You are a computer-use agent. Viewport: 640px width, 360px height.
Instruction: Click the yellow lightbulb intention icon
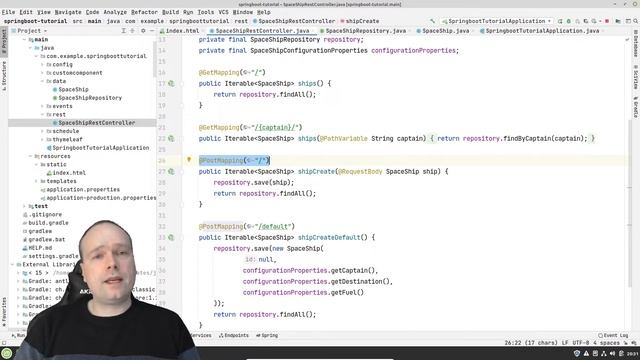[x=189, y=160]
